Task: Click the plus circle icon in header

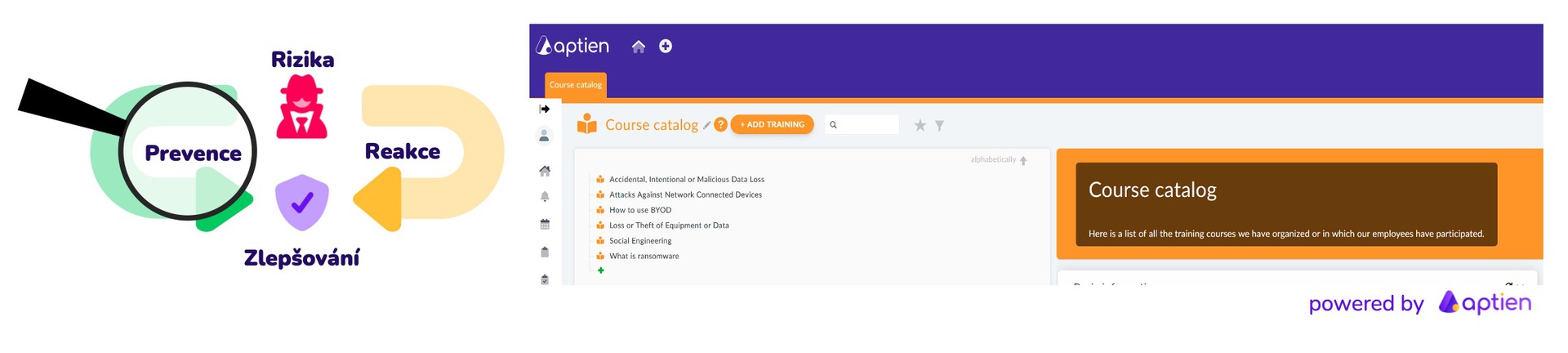Action: click(x=666, y=47)
